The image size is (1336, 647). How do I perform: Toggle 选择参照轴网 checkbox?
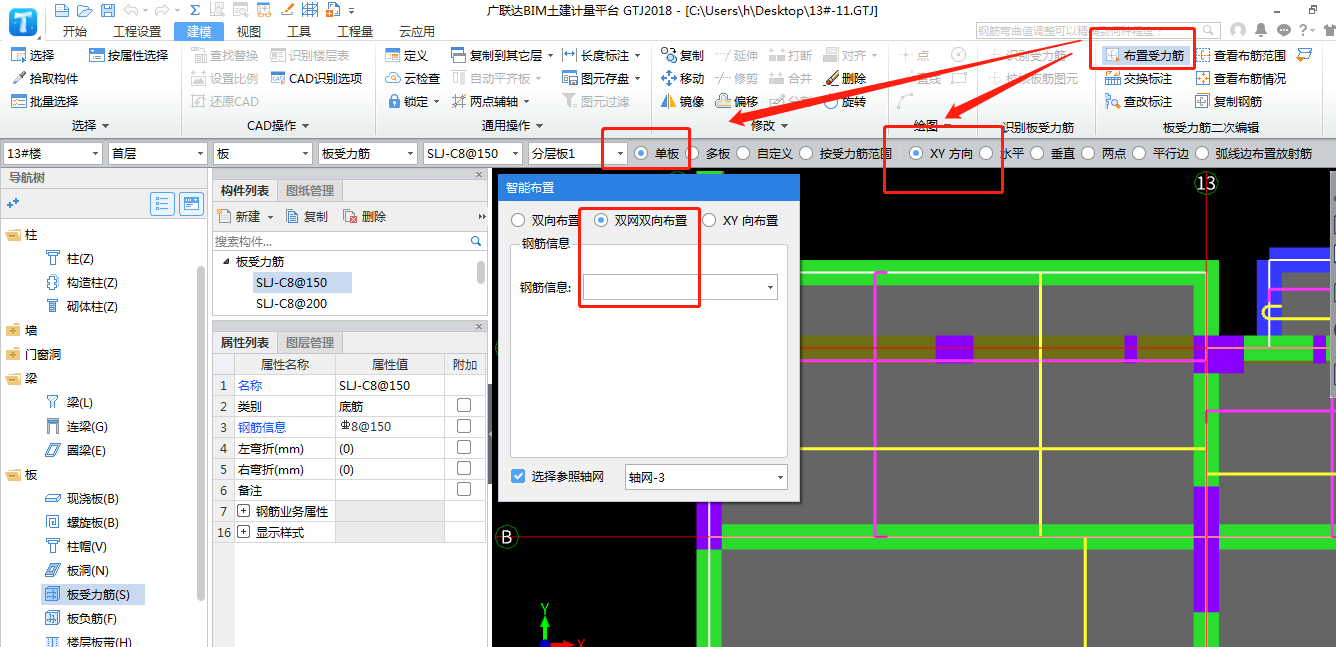click(518, 476)
